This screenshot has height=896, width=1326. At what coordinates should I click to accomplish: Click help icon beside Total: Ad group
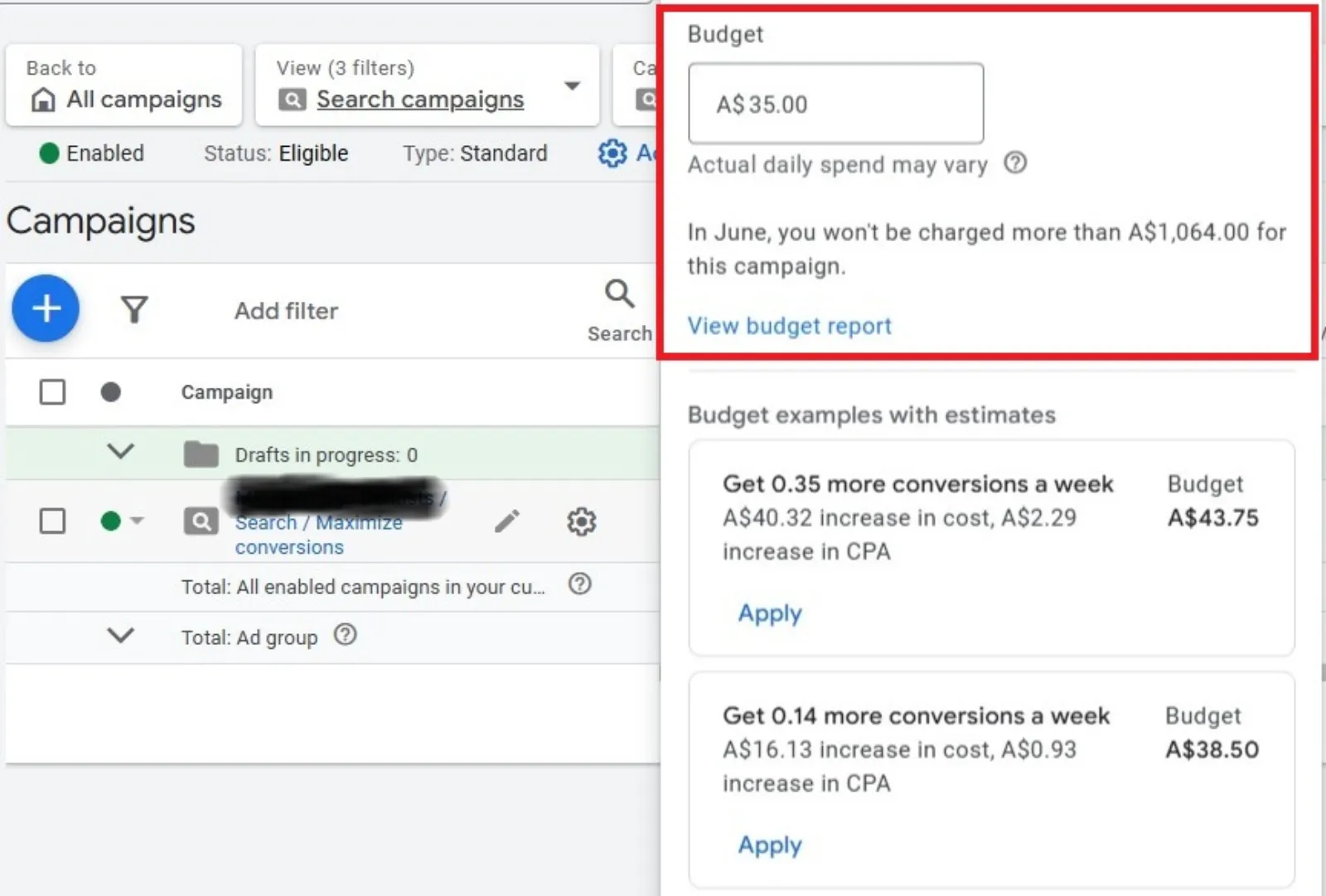pos(345,635)
